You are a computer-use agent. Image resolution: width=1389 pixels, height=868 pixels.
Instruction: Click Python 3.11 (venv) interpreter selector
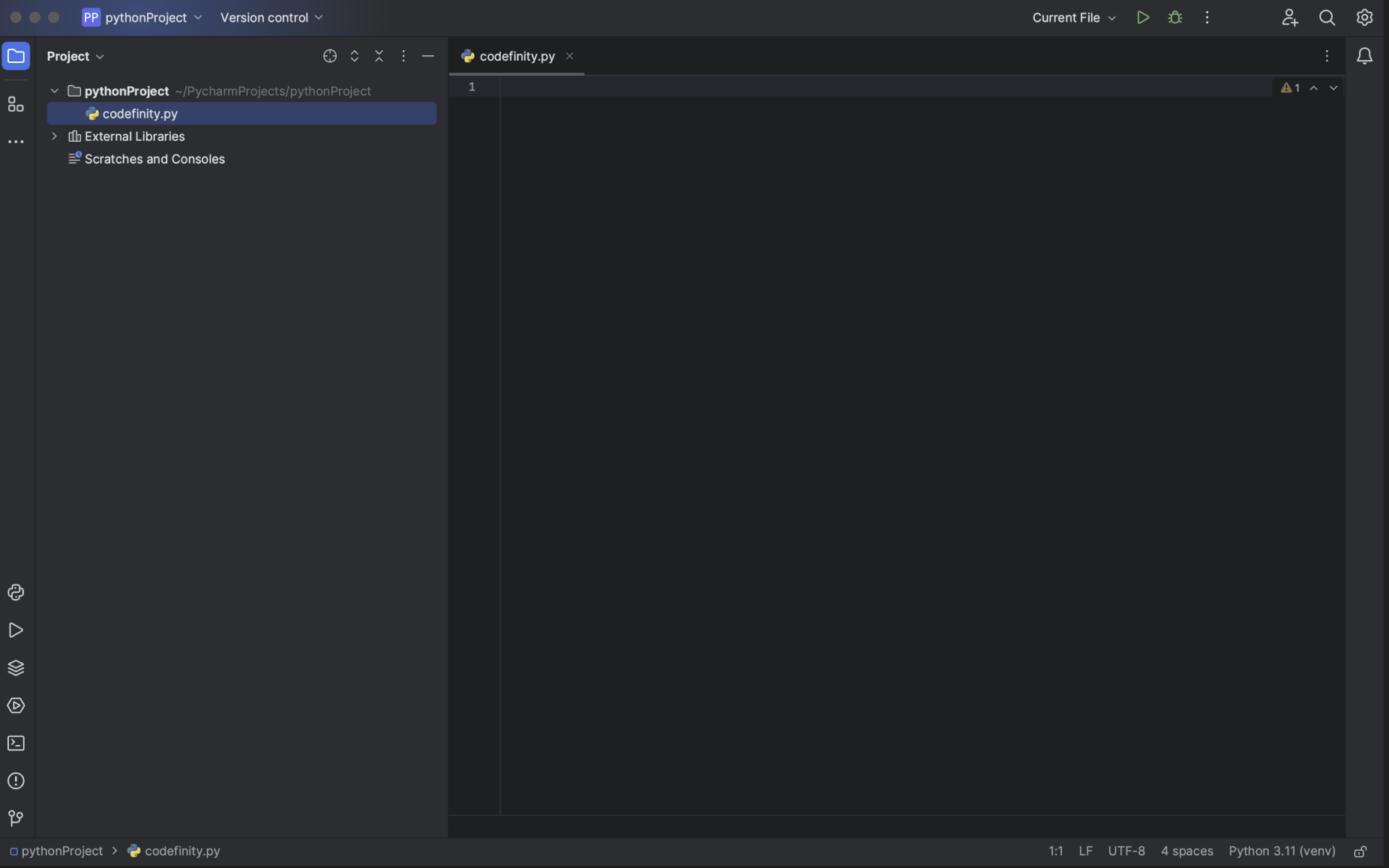[1282, 852]
